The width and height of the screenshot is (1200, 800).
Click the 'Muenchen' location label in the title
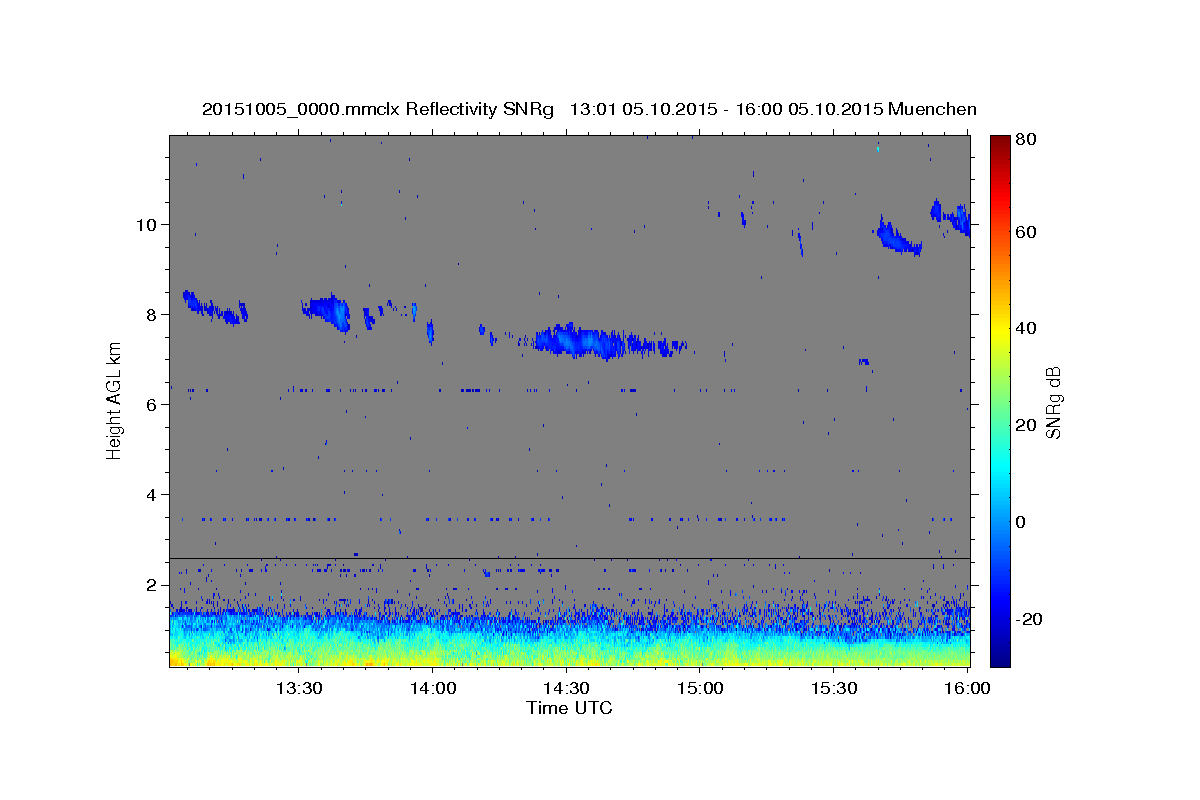[933, 110]
